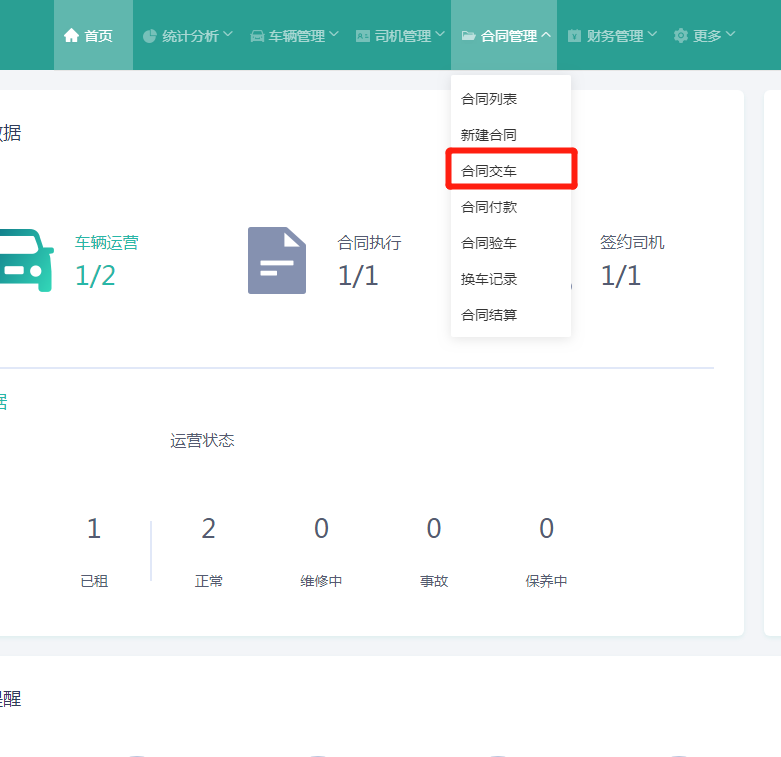Click the 司机管理 ID card icon
This screenshot has height=757, width=781.
click(363, 36)
